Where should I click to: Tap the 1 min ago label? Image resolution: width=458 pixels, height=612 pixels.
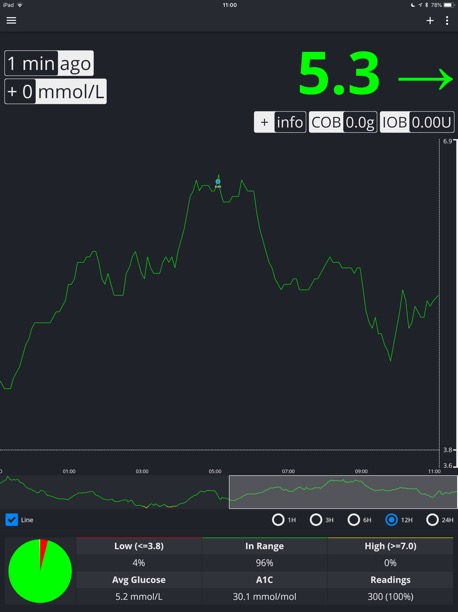click(49, 63)
